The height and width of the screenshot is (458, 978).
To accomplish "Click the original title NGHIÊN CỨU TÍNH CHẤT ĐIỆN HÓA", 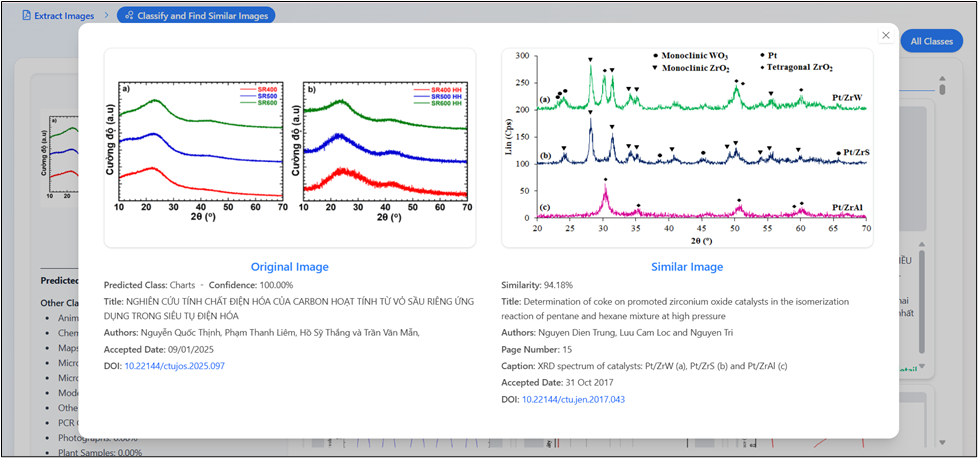I will coord(289,309).
